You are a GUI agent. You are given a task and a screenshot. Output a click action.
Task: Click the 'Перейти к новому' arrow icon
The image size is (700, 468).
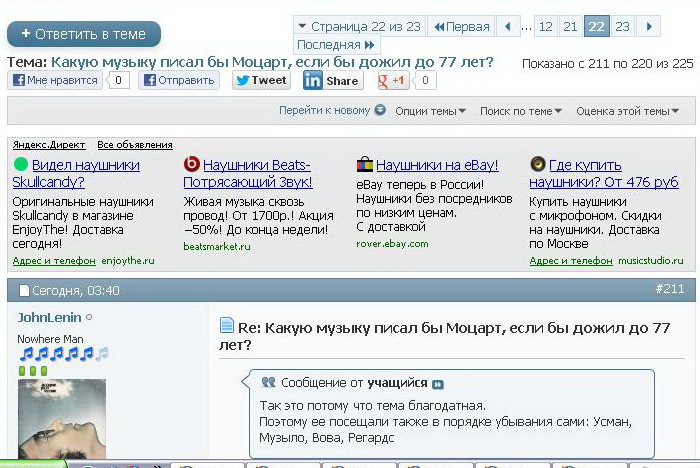coord(380,111)
